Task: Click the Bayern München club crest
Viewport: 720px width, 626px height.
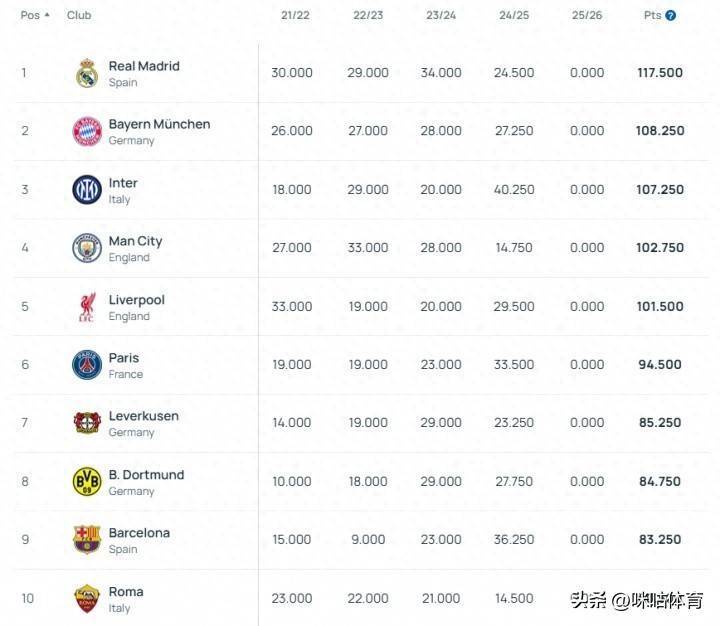Action: 87,131
